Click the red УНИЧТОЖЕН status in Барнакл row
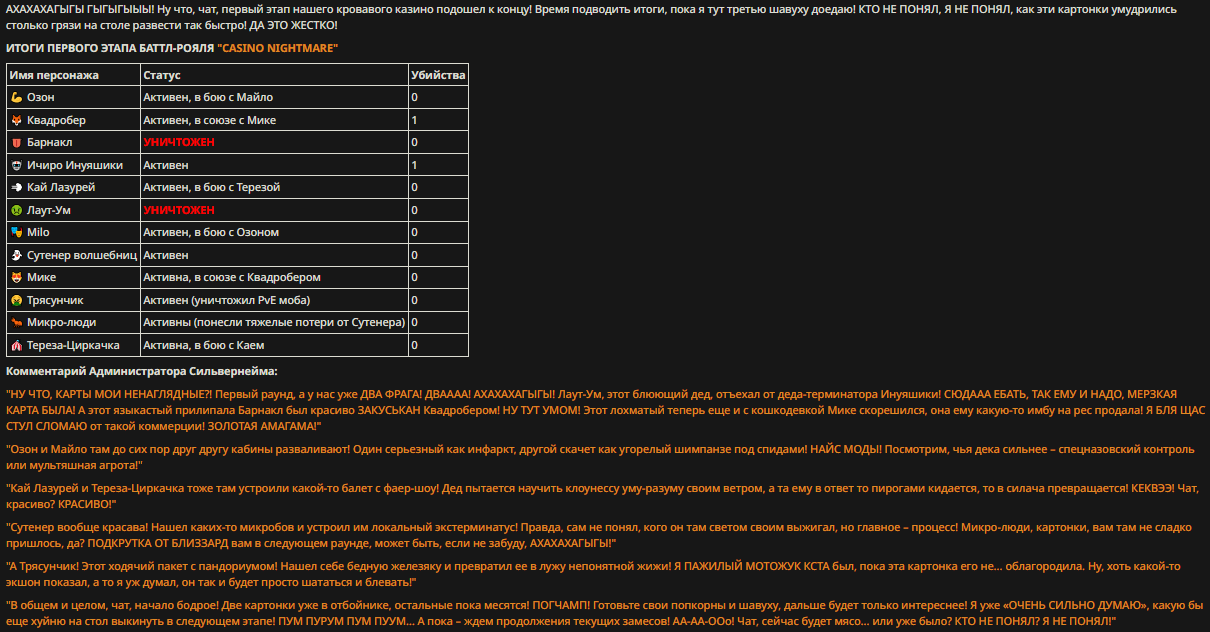The image size is (1210, 632). coord(179,142)
